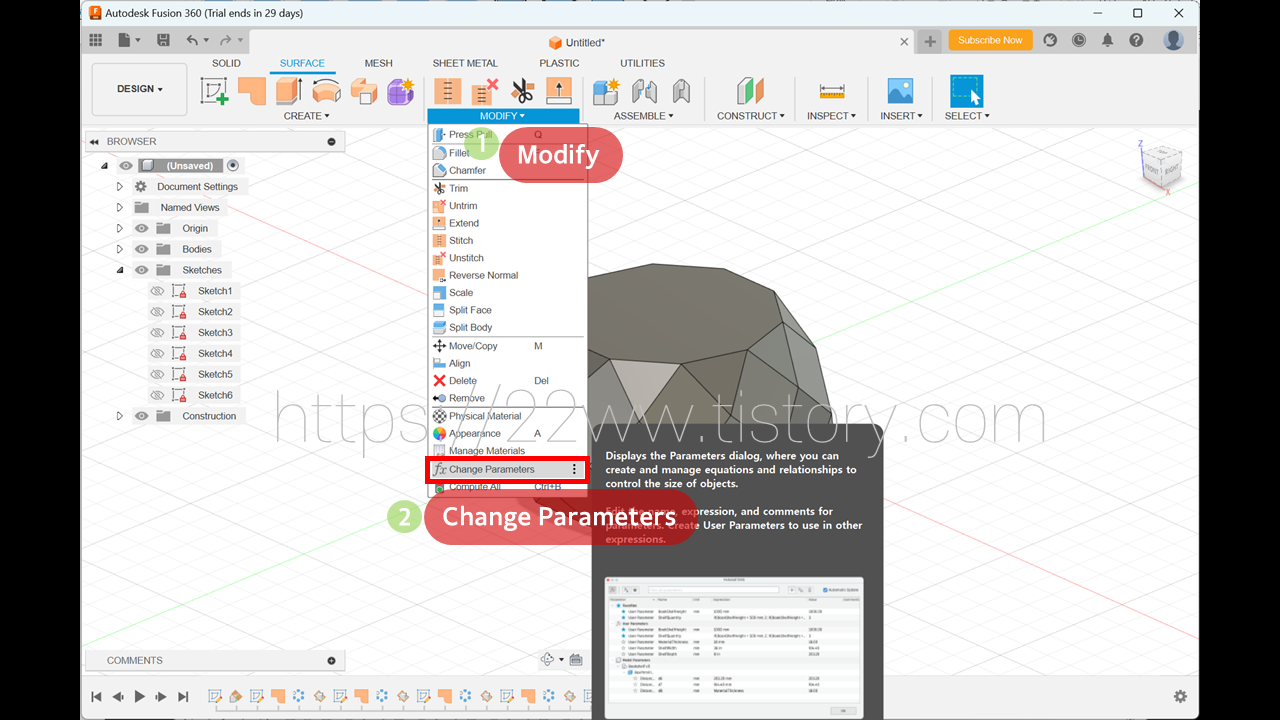
Task: Expand the Named Views tree node
Action: click(x=120, y=208)
